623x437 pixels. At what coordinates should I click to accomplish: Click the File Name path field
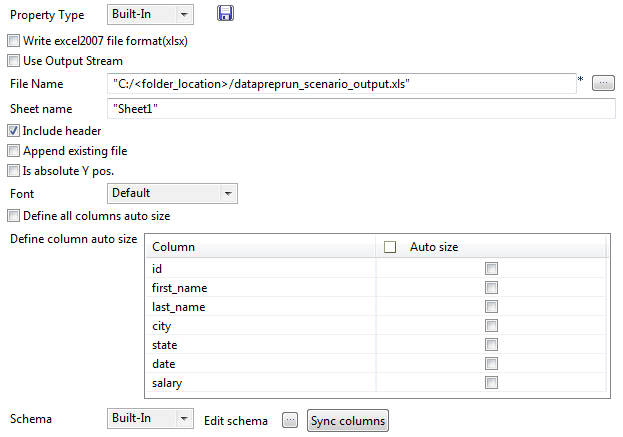340,84
